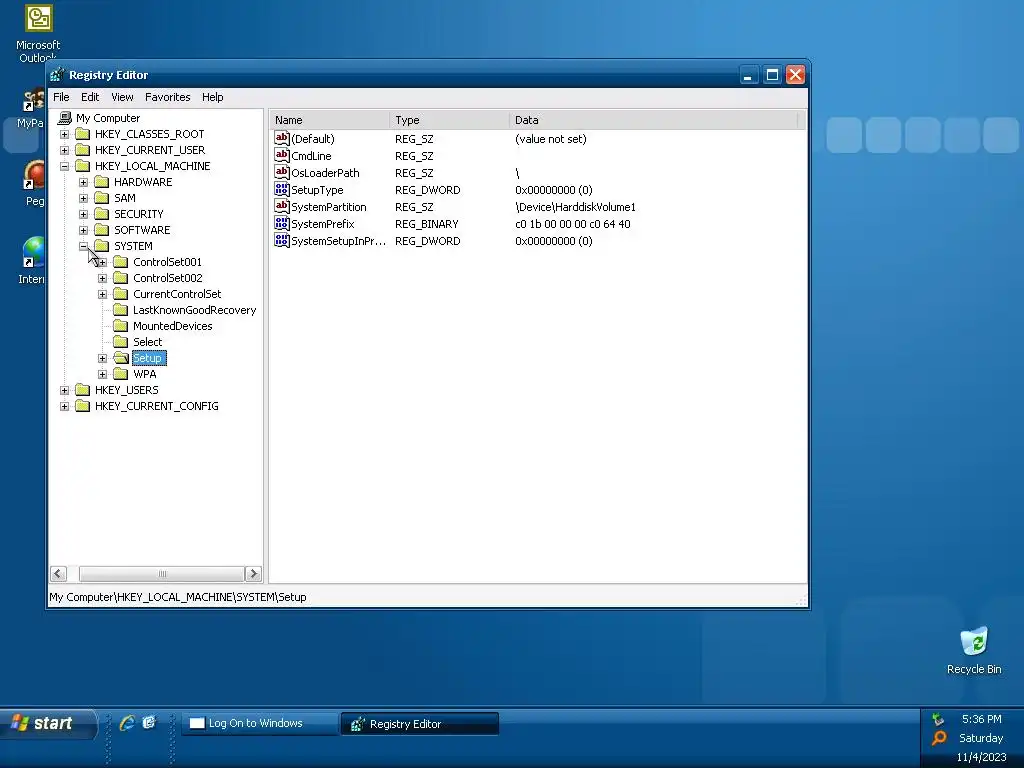Click the SOFTWARE folder icon
Image resolution: width=1024 pixels, height=768 pixels.
[102, 230]
